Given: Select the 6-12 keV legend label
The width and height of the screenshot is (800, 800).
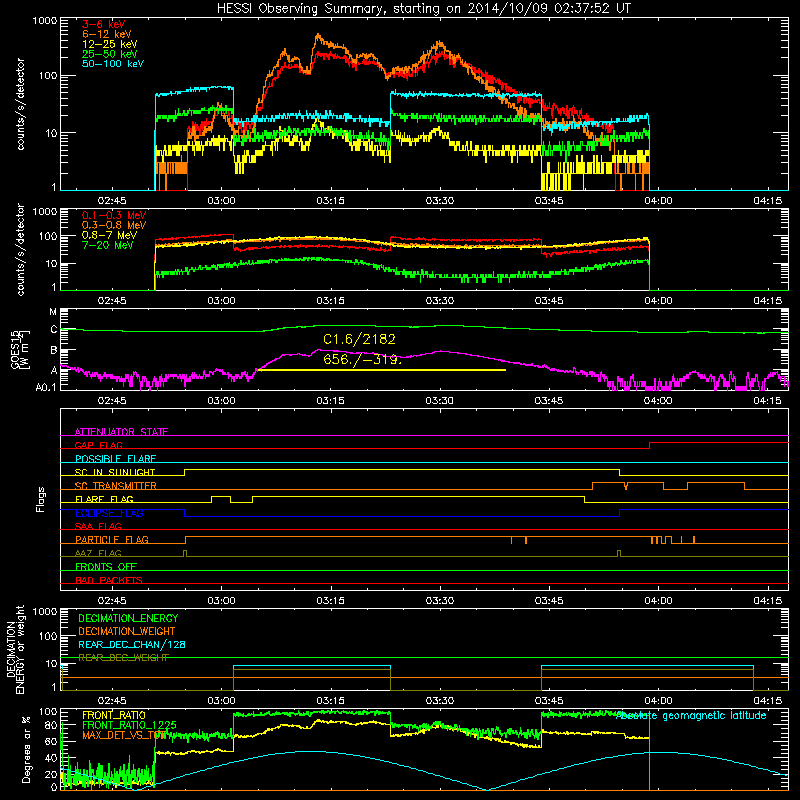Looking at the screenshot, I should [107, 34].
